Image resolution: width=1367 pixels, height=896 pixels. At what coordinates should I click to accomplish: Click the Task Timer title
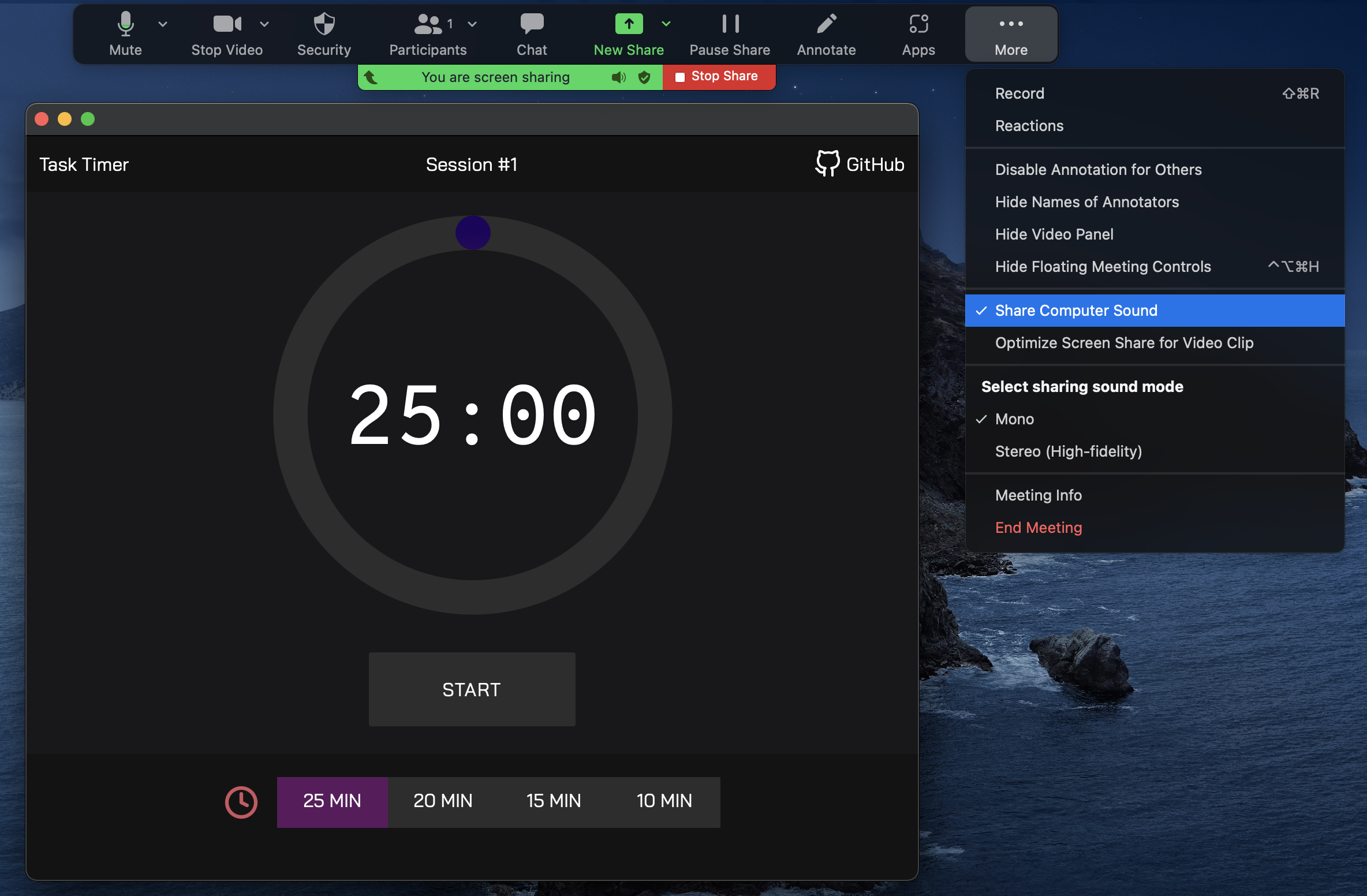tap(84, 165)
